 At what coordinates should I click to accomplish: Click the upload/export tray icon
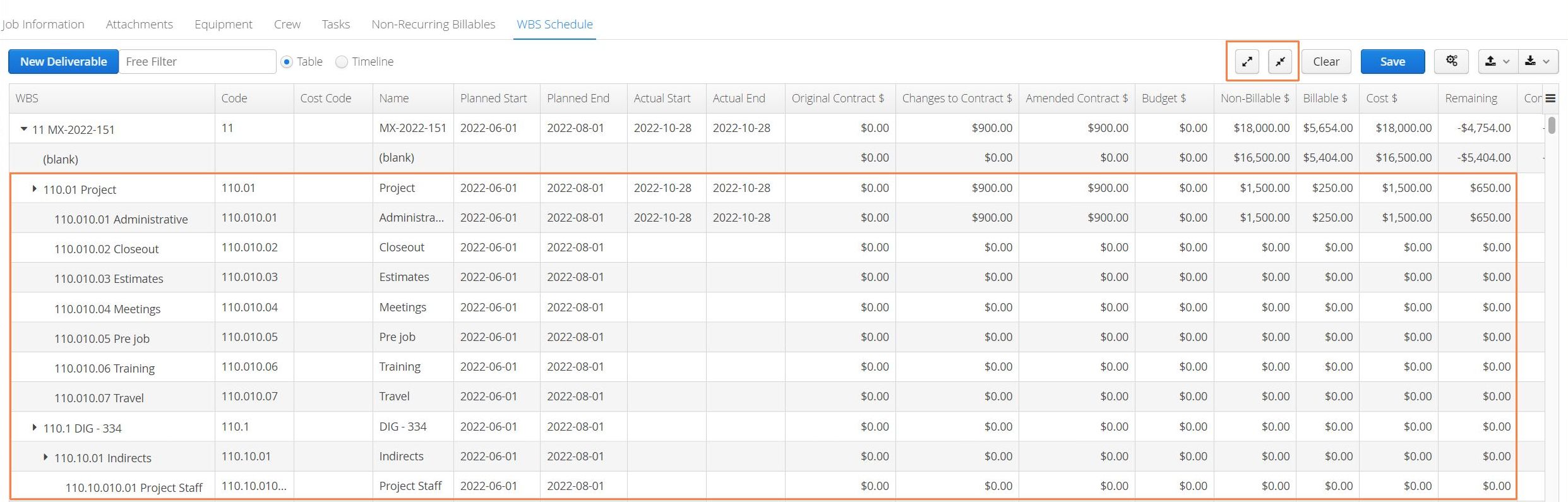(1490, 61)
